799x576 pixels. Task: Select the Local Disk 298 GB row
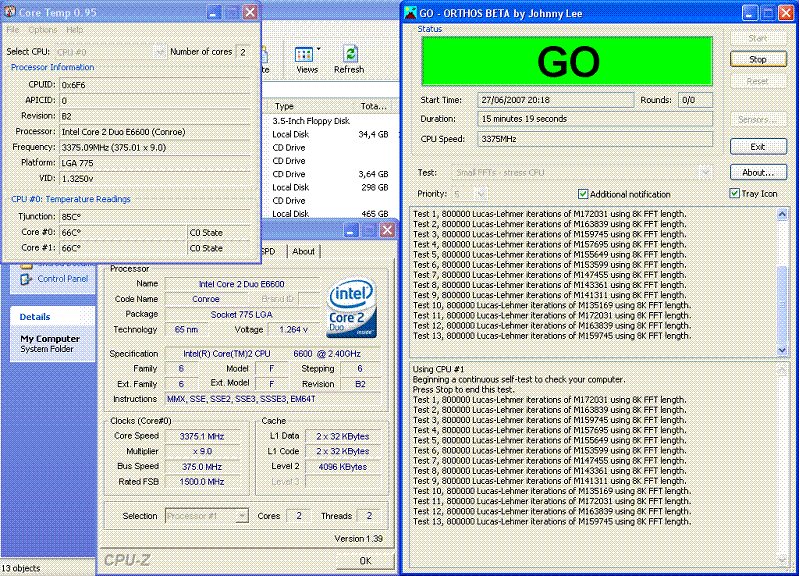coord(331,187)
